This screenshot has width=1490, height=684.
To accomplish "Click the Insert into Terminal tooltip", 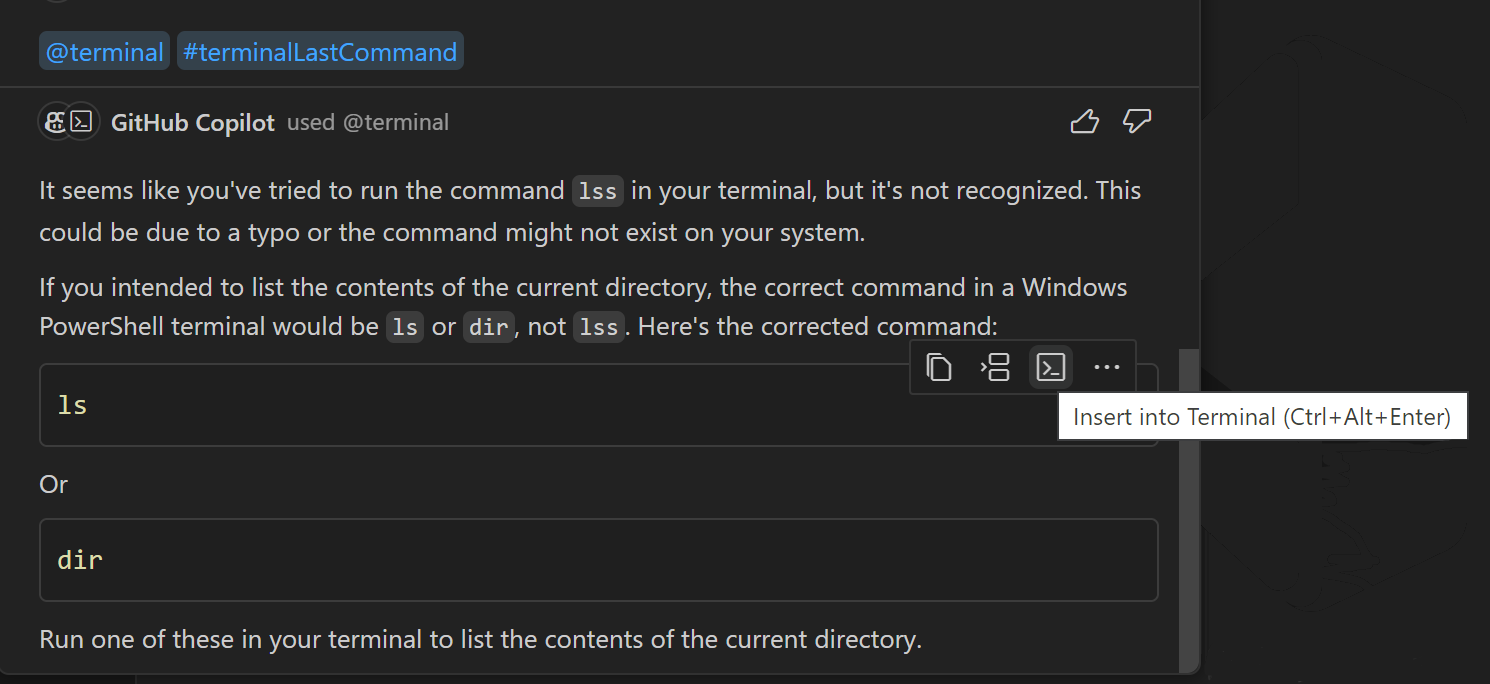I will tap(1262, 416).
